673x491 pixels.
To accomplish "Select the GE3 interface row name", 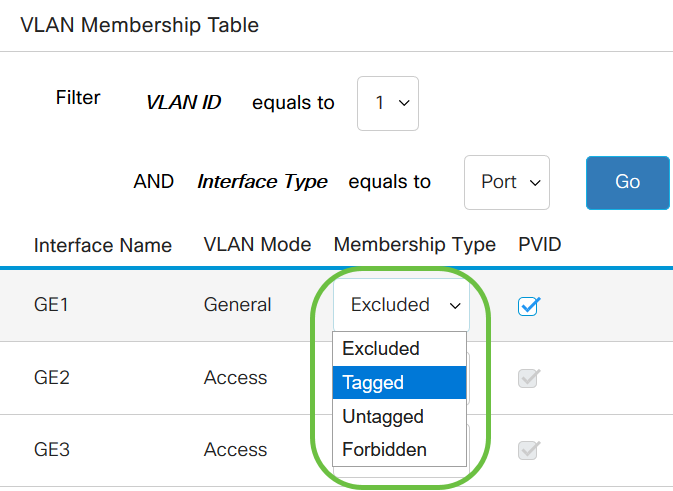I will pyautogui.click(x=52, y=450).
